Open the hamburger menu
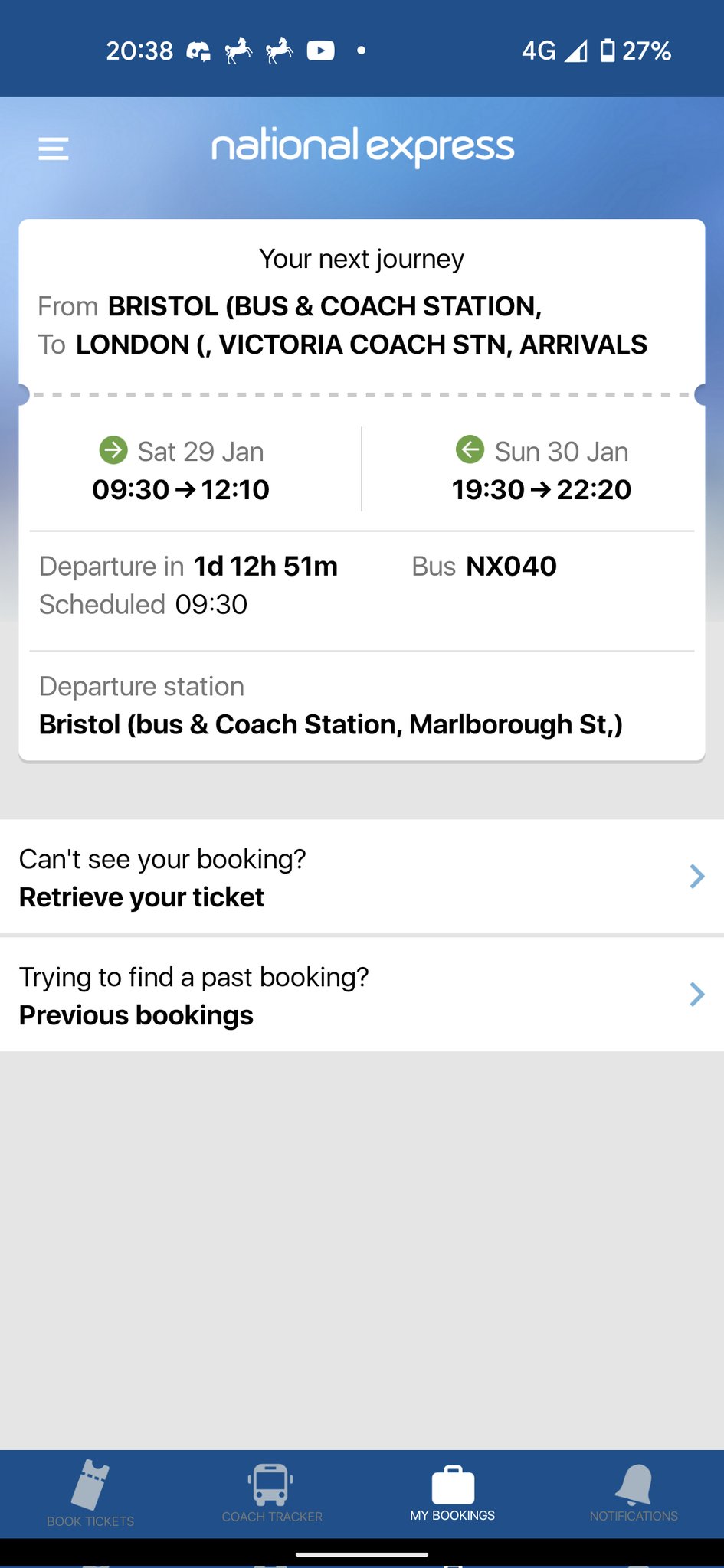This screenshot has height=1568, width=724. [x=54, y=149]
